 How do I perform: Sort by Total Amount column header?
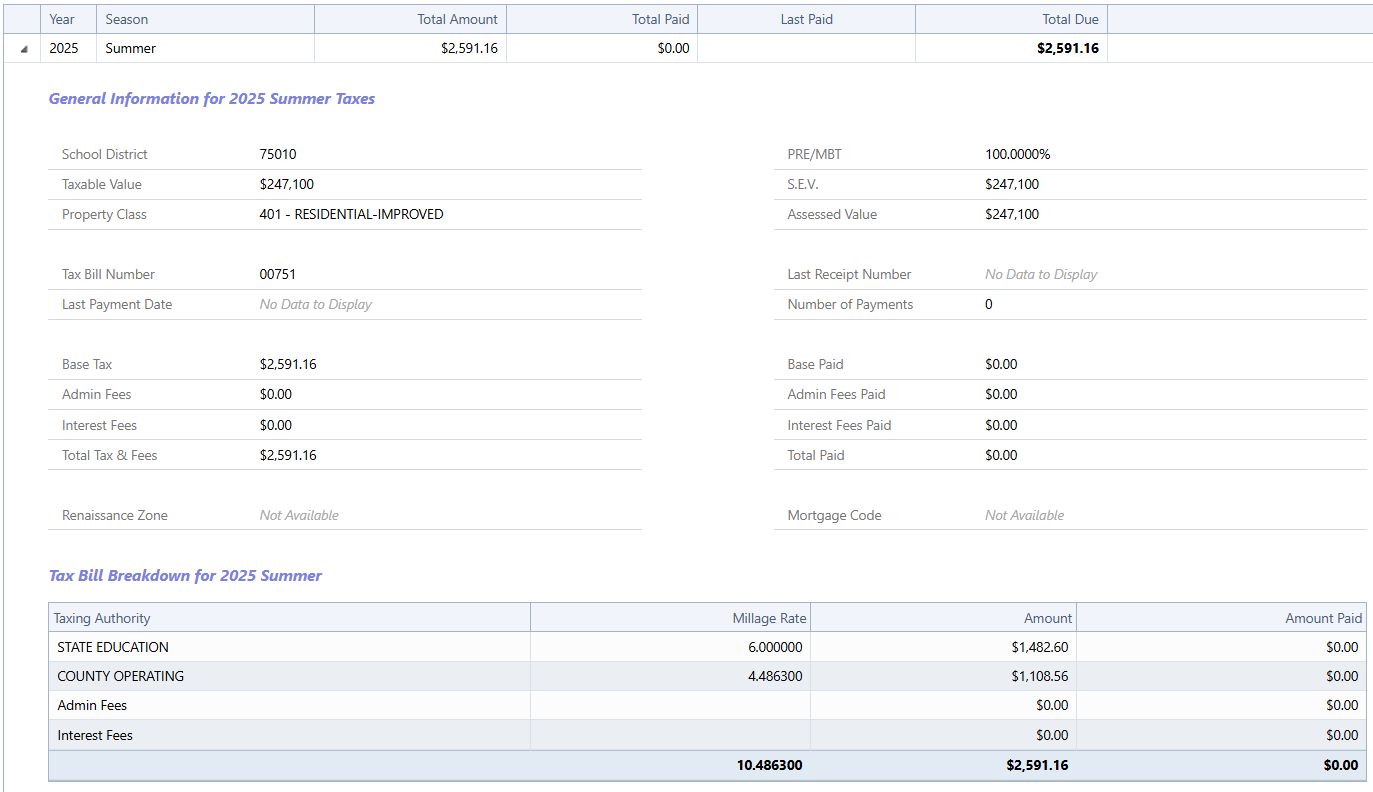click(458, 19)
